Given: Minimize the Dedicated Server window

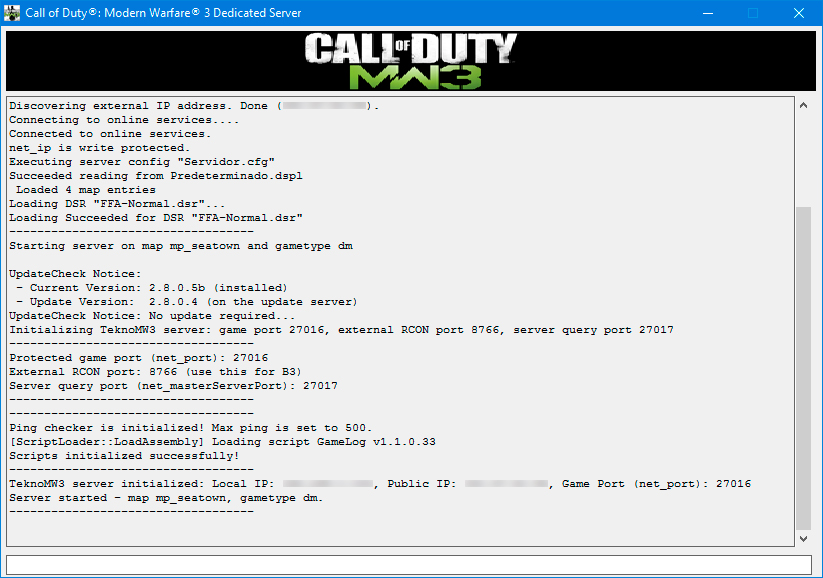Looking at the screenshot, I should pos(708,13).
